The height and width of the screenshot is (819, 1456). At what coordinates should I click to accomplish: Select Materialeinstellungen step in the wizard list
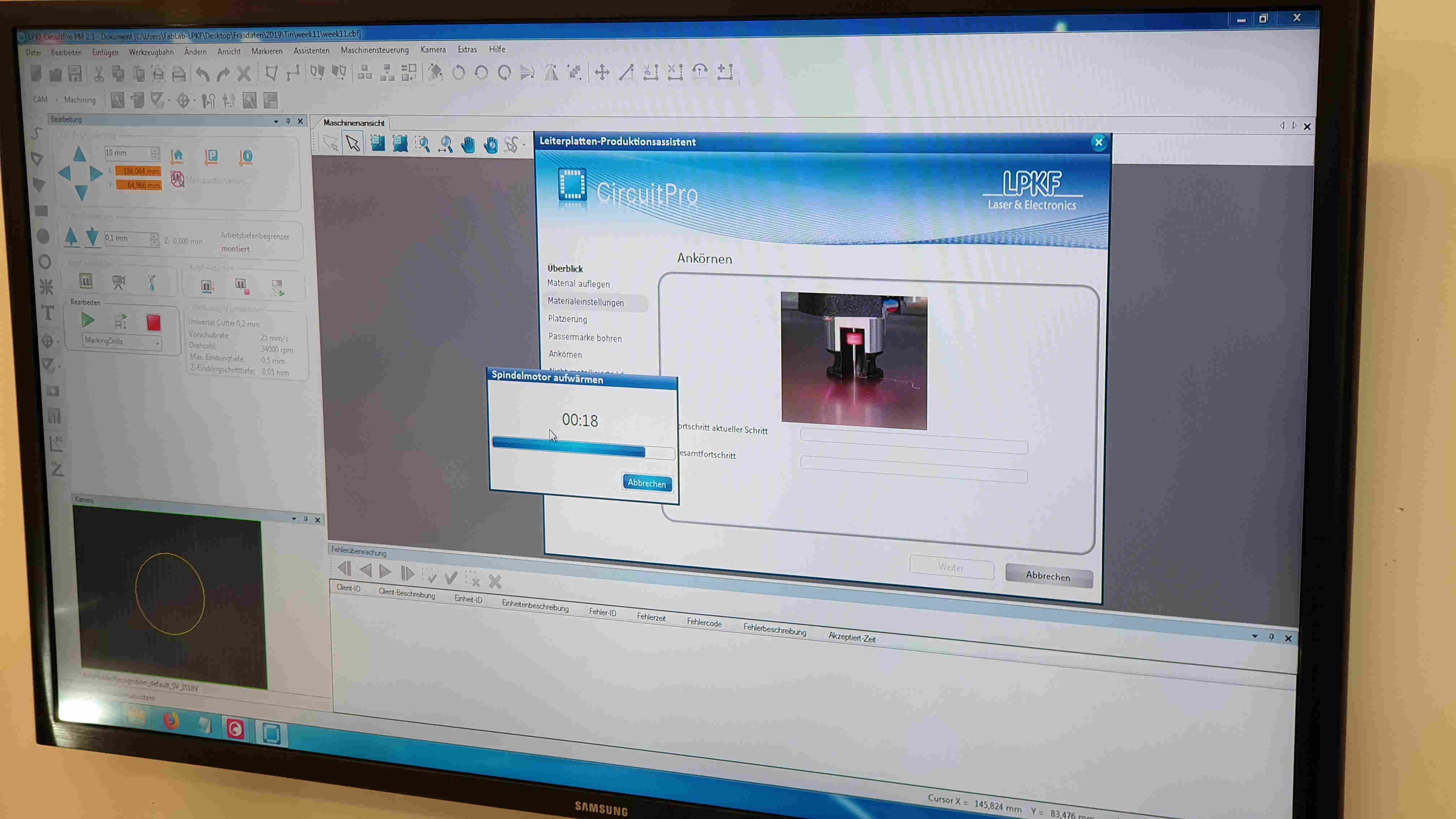coord(586,302)
